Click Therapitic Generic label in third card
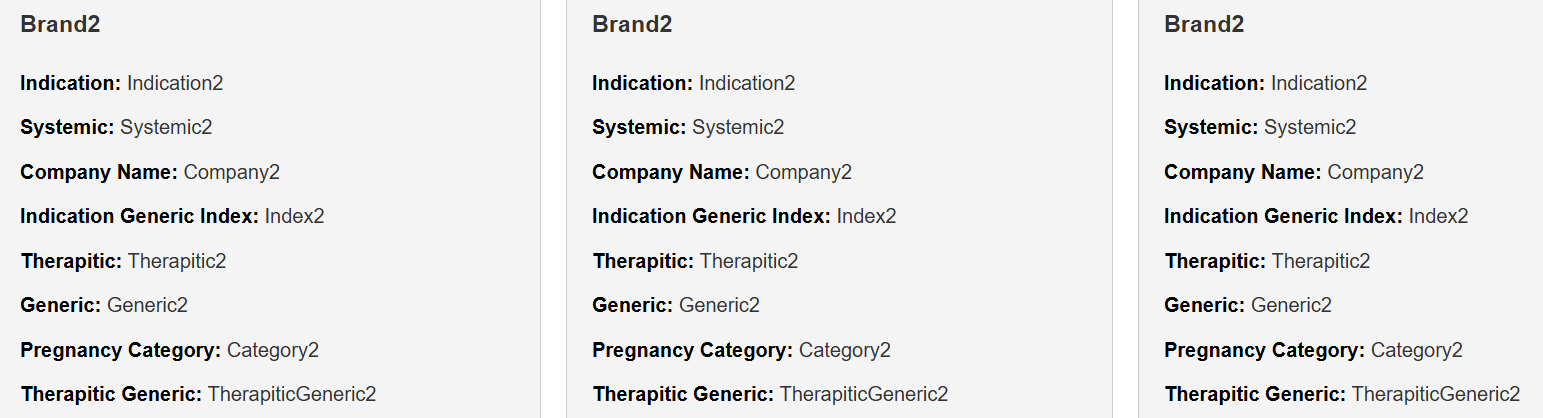The width and height of the screenshot is (1543, 418). [x=1255, y=394]
